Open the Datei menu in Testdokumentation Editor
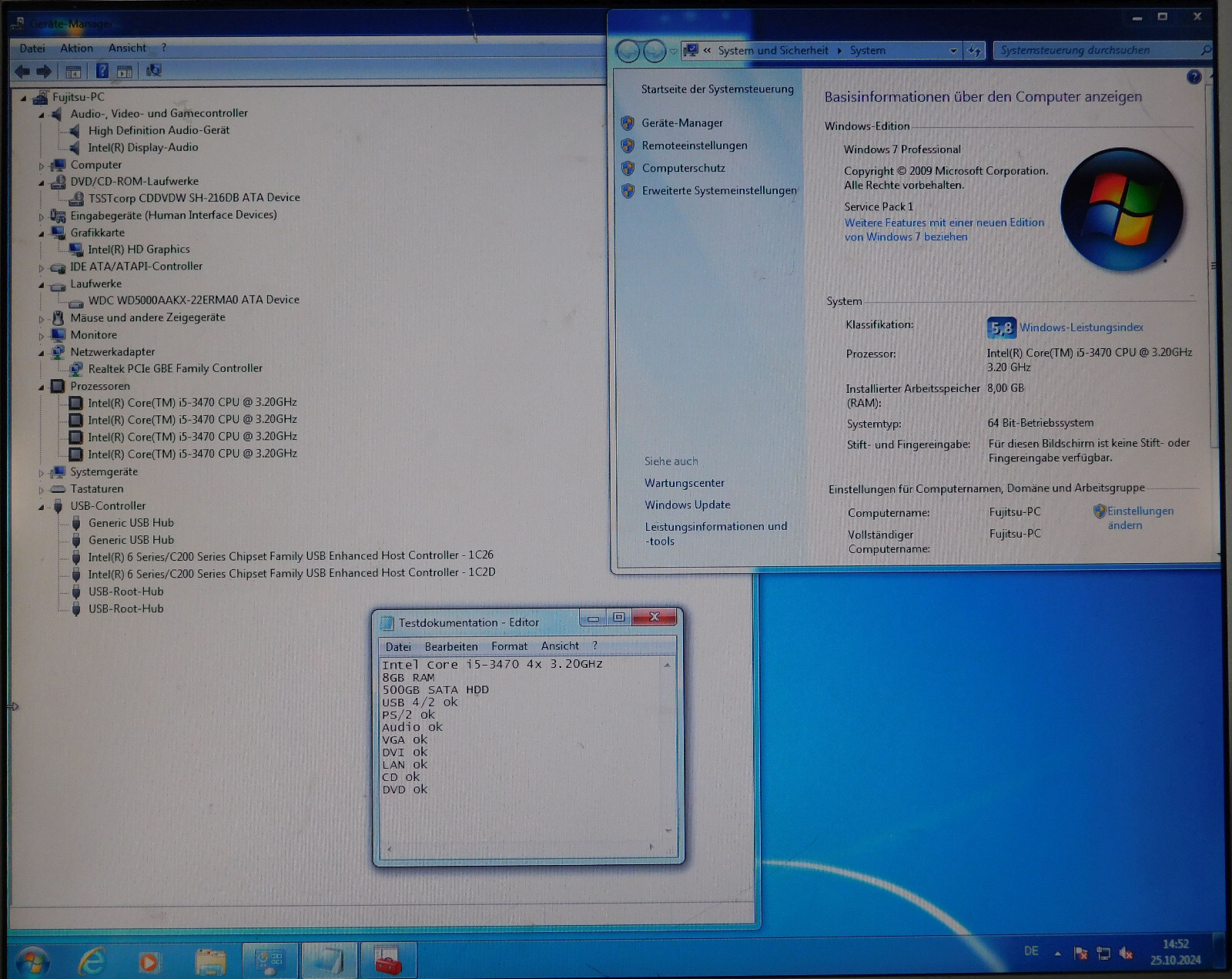Image resolution: width=1232 pixels, height=979 pixels. (x=398, y=647)
